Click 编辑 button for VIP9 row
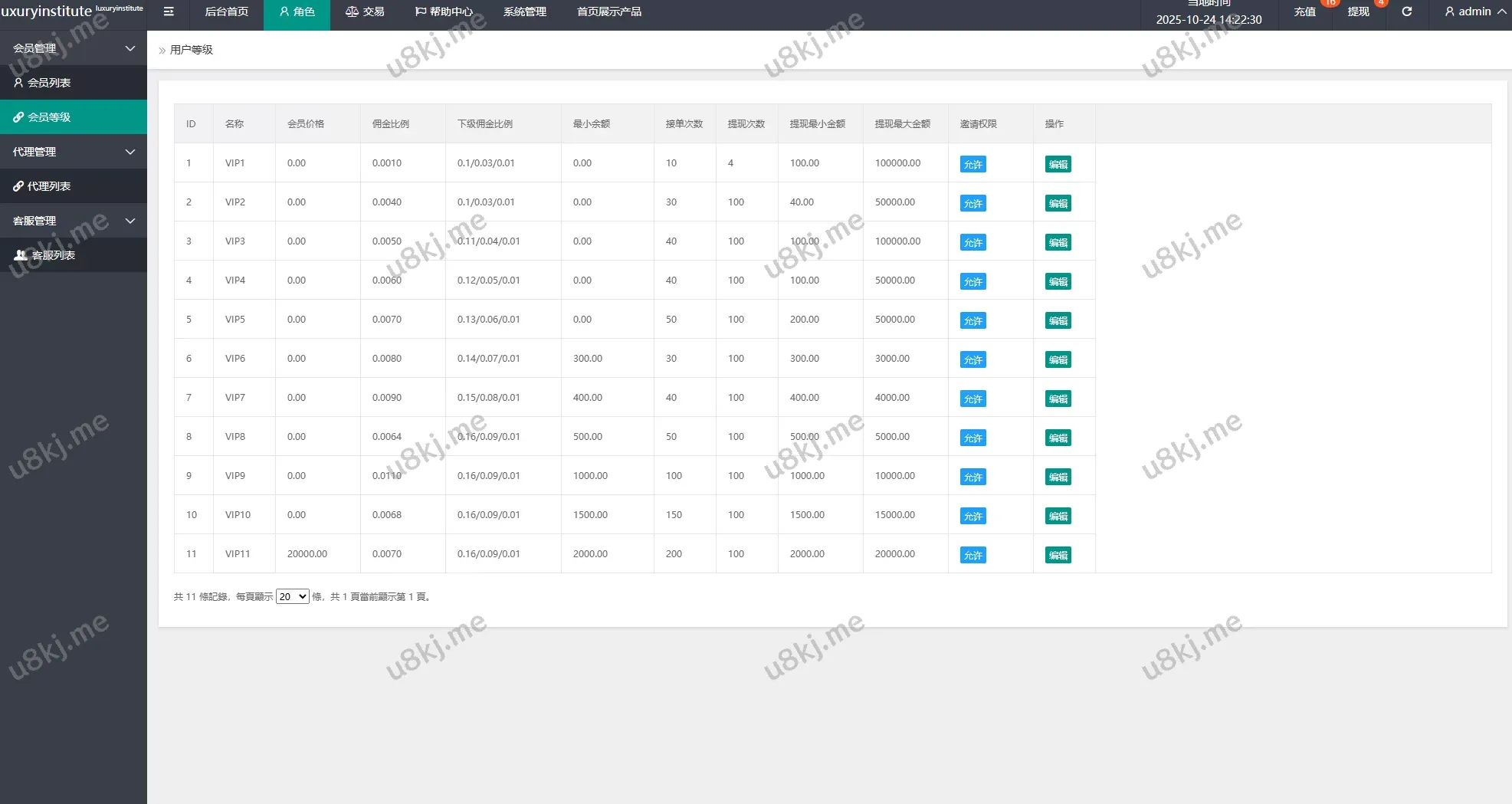1512x804 pixels. (1058, 477)
